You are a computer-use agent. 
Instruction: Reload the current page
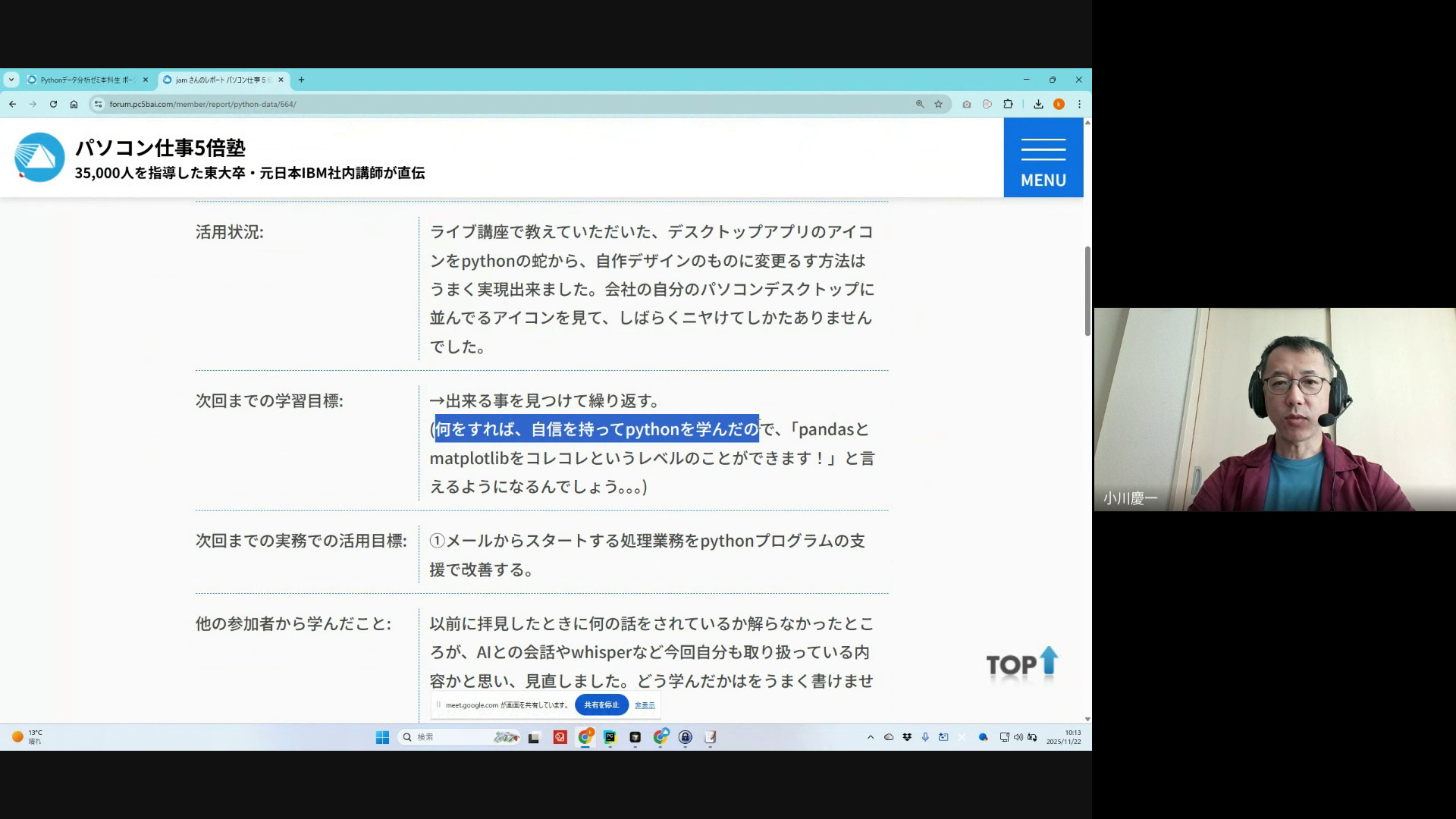(53, 105)
